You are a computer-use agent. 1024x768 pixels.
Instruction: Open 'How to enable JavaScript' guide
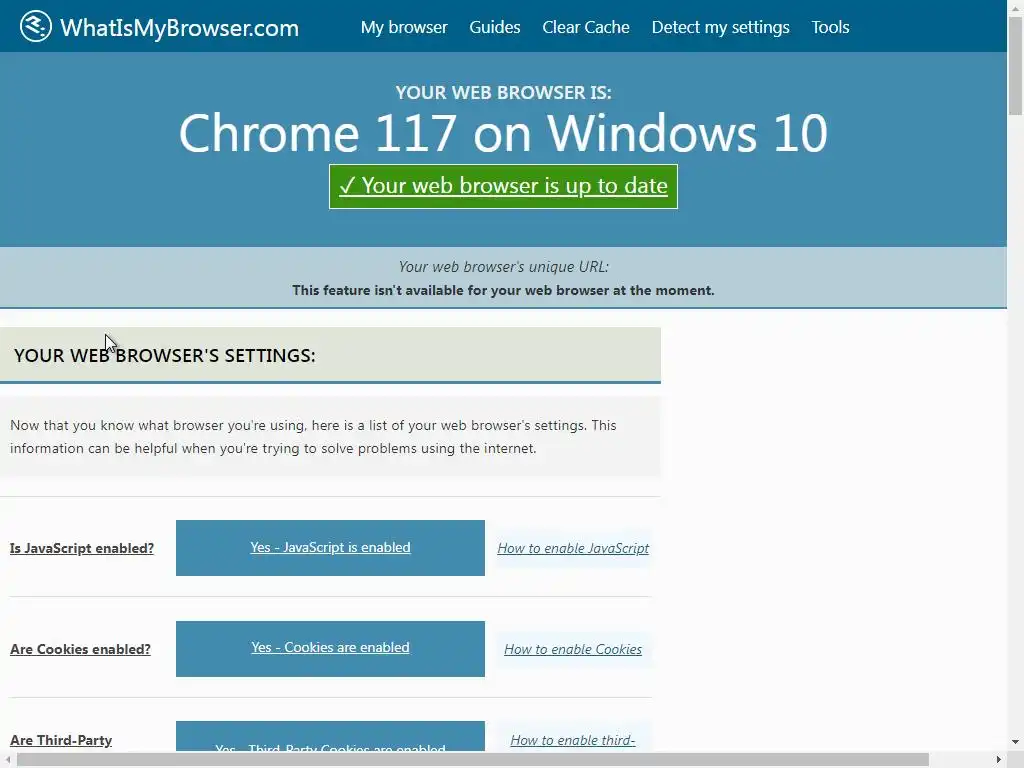point(573,549)
